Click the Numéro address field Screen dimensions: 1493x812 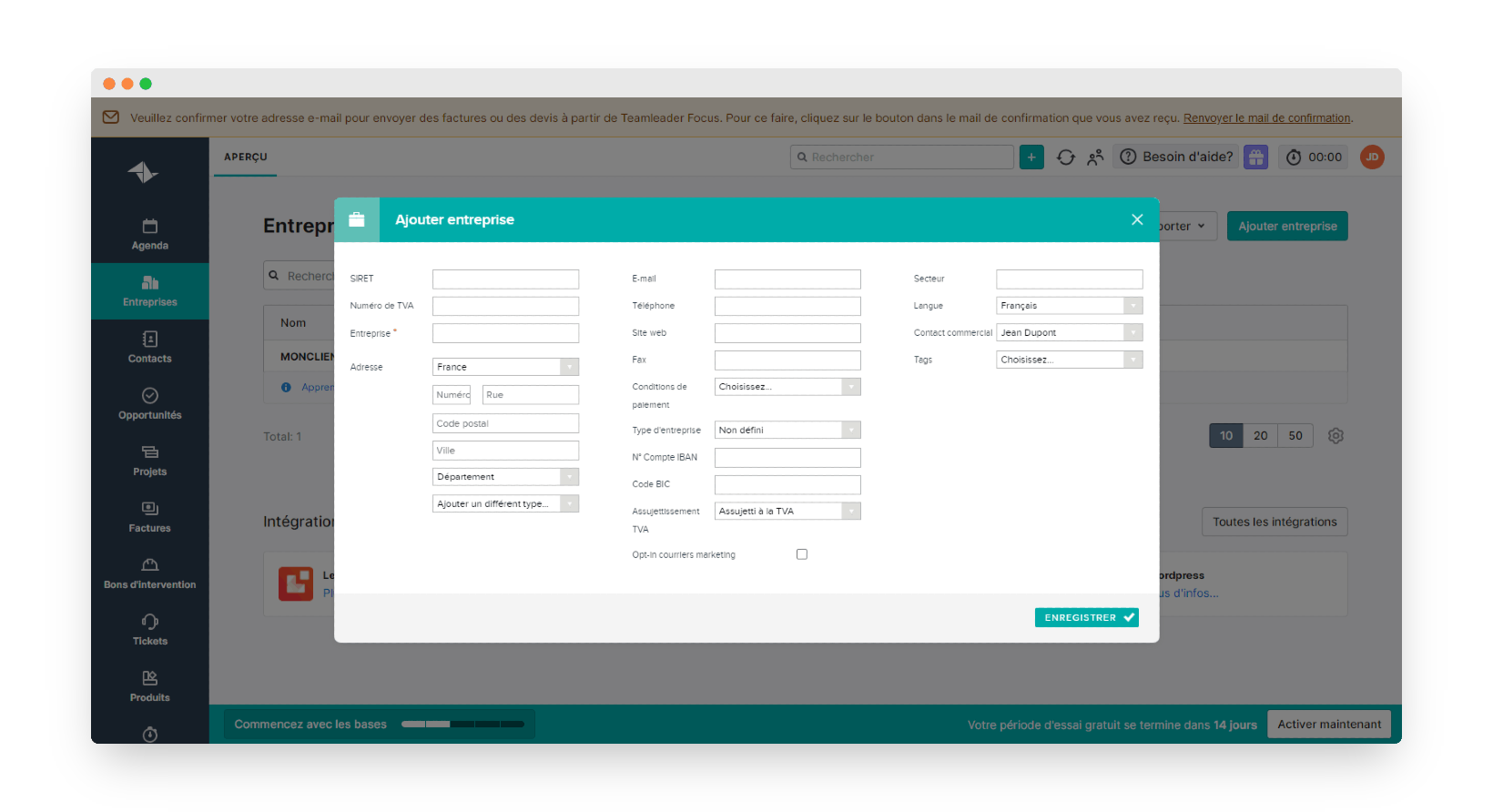(x=452, y=395)
